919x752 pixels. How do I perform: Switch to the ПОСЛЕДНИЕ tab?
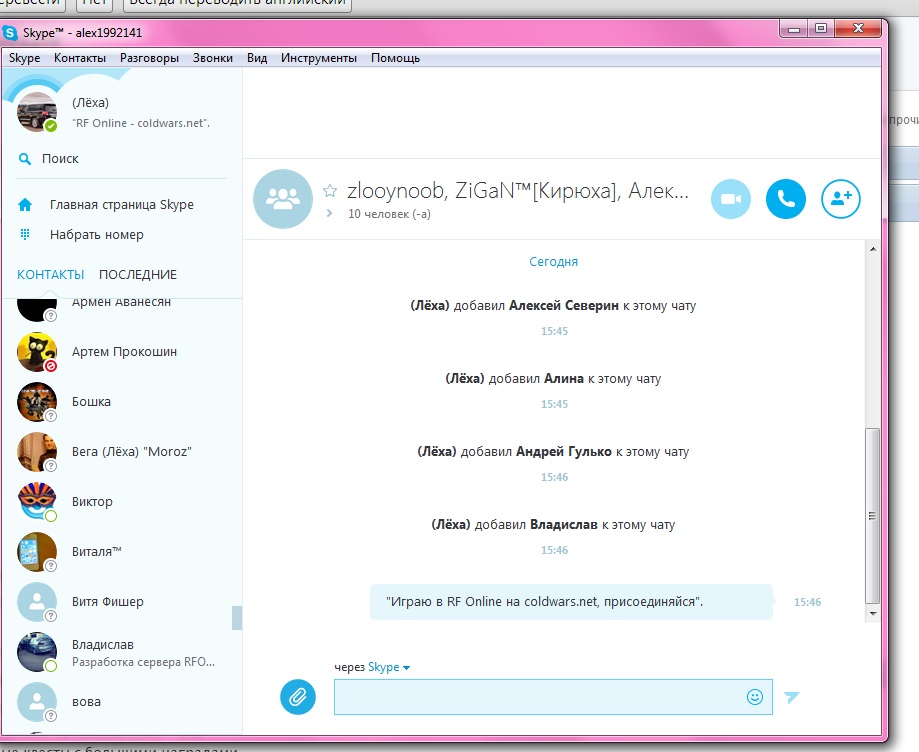[x=138, y=274]
